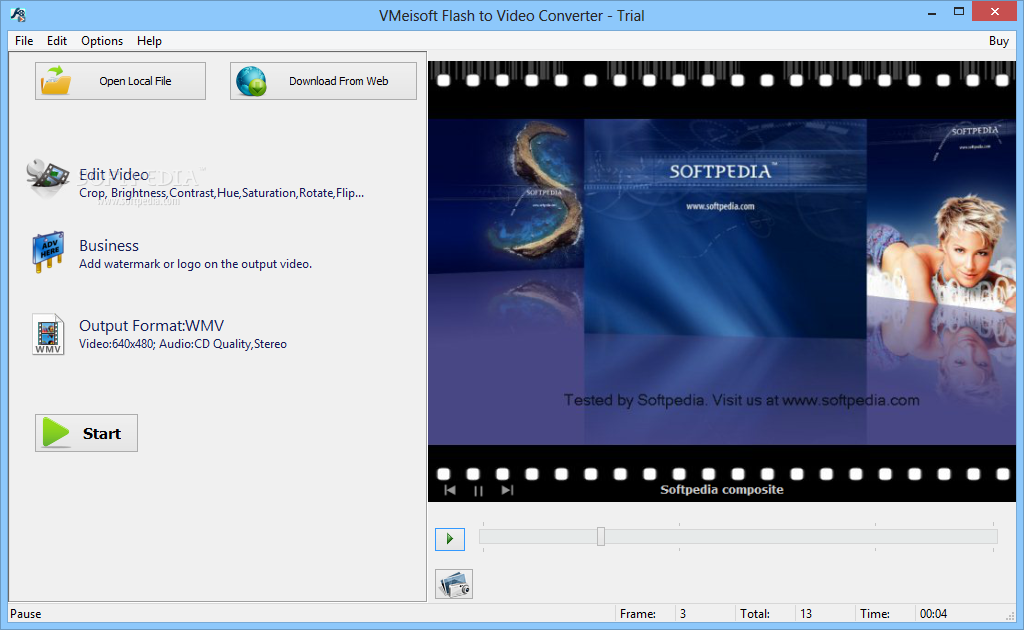
Task: Open the File menu
Action: 24,40
